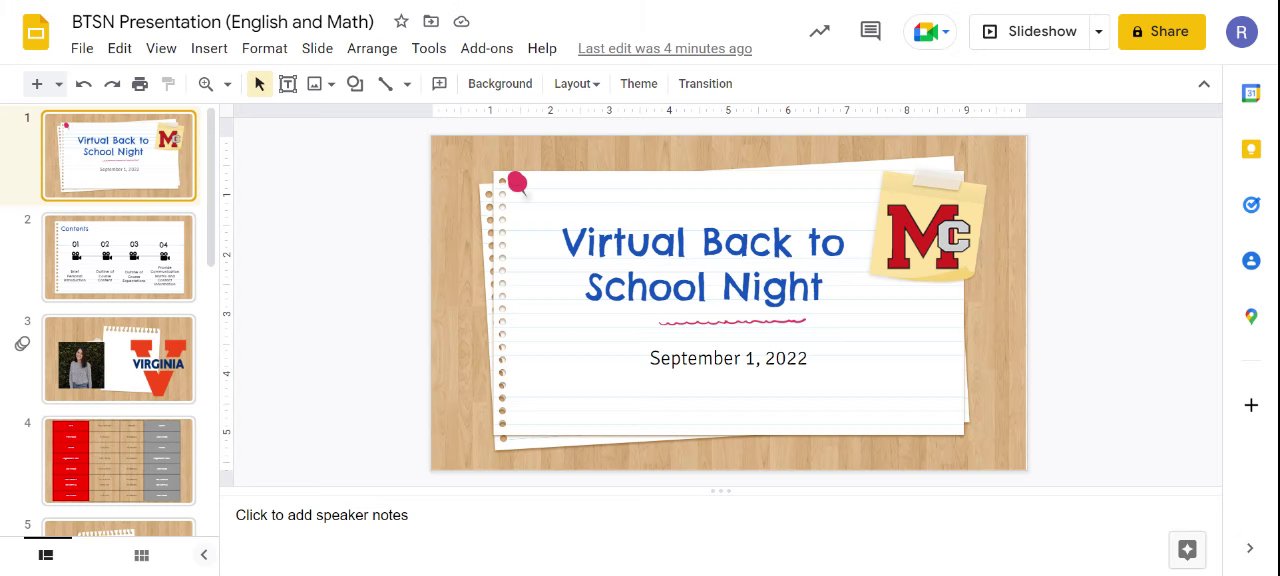Open the Insert menu
This screenshot has height=576, width=1280.
click(209, 48)
